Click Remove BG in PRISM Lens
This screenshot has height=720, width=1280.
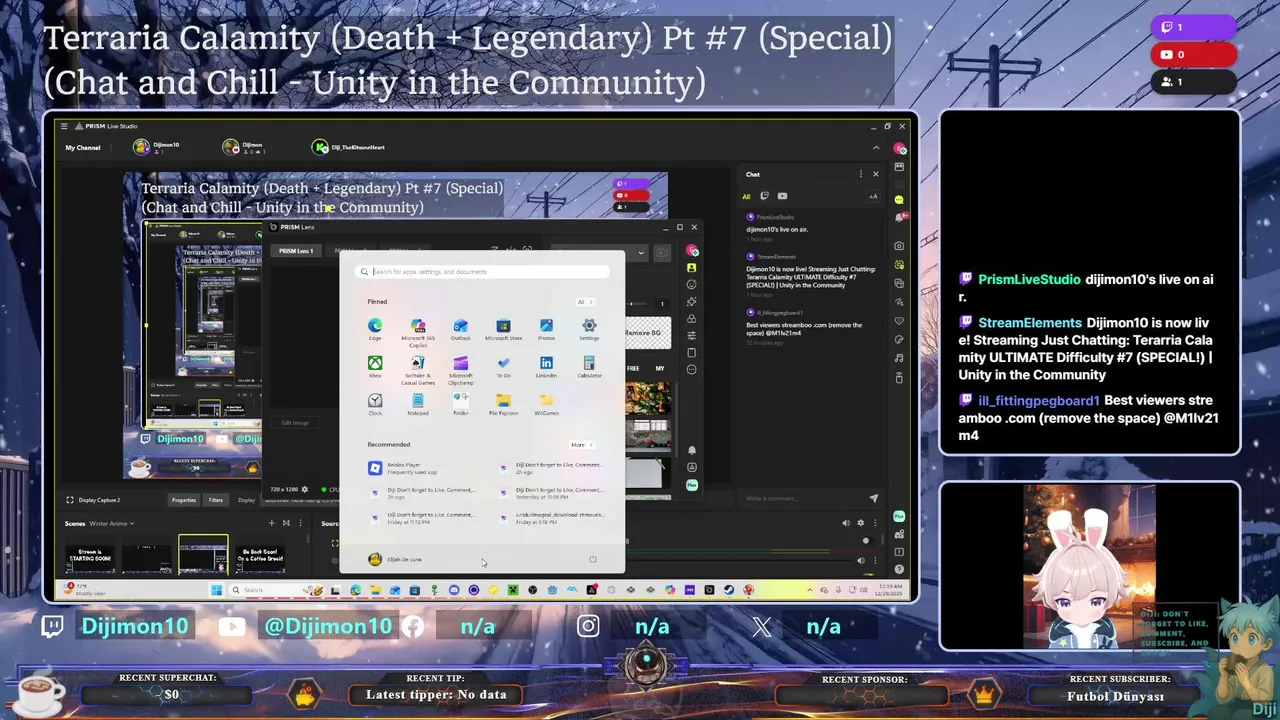[x=648, y=333]
